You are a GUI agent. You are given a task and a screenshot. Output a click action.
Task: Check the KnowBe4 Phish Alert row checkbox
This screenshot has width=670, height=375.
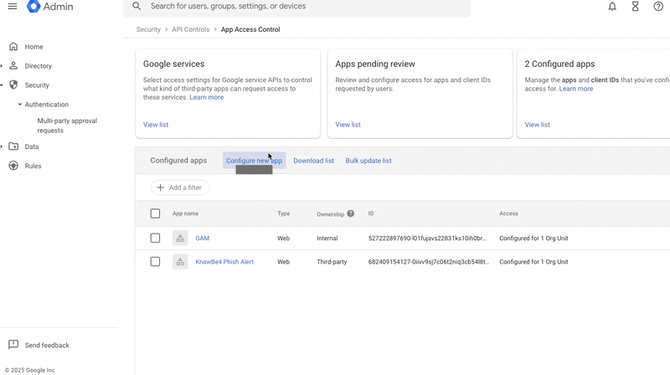tap(155, 261)
